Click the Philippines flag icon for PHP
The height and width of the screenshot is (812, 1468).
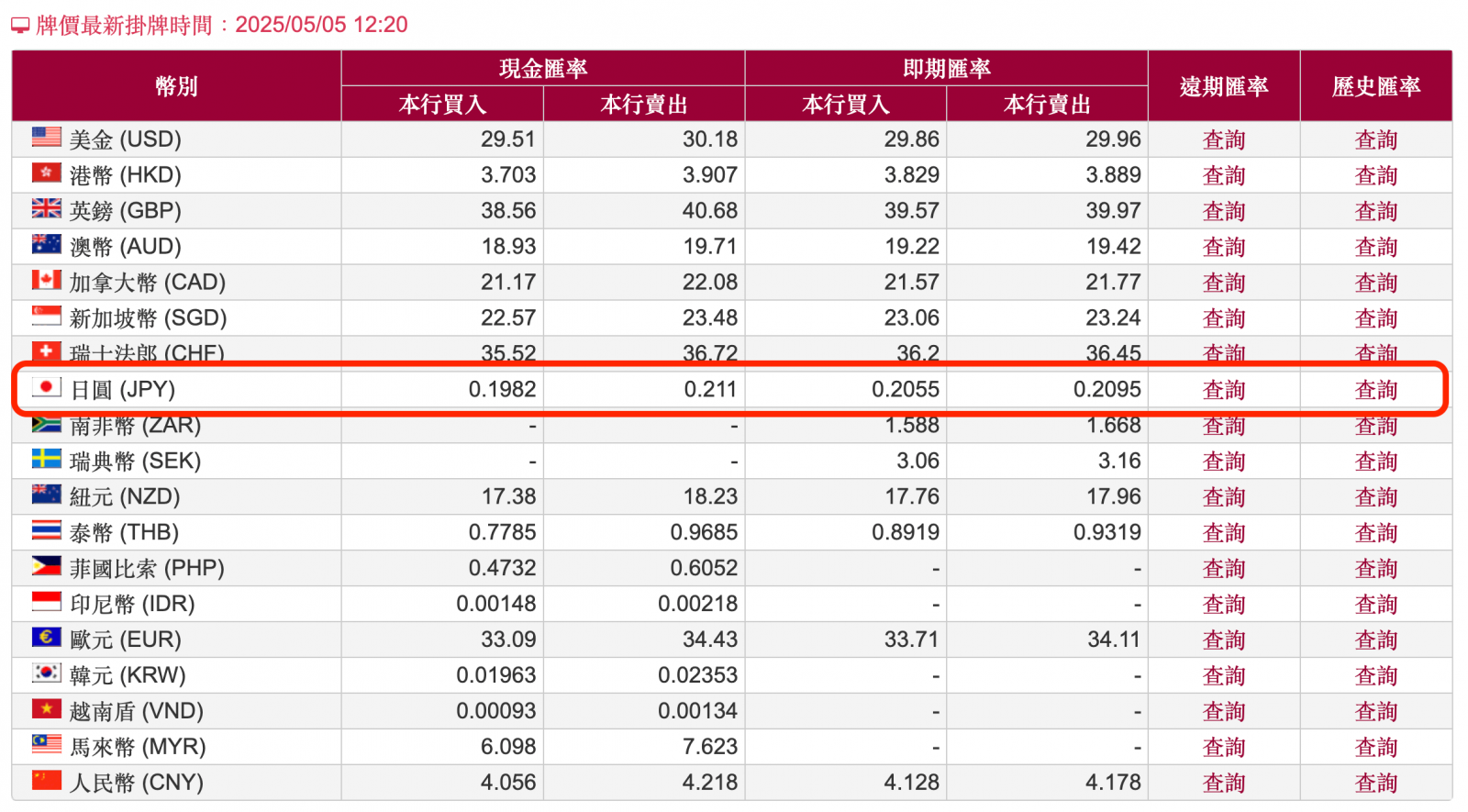pos(46,566)
